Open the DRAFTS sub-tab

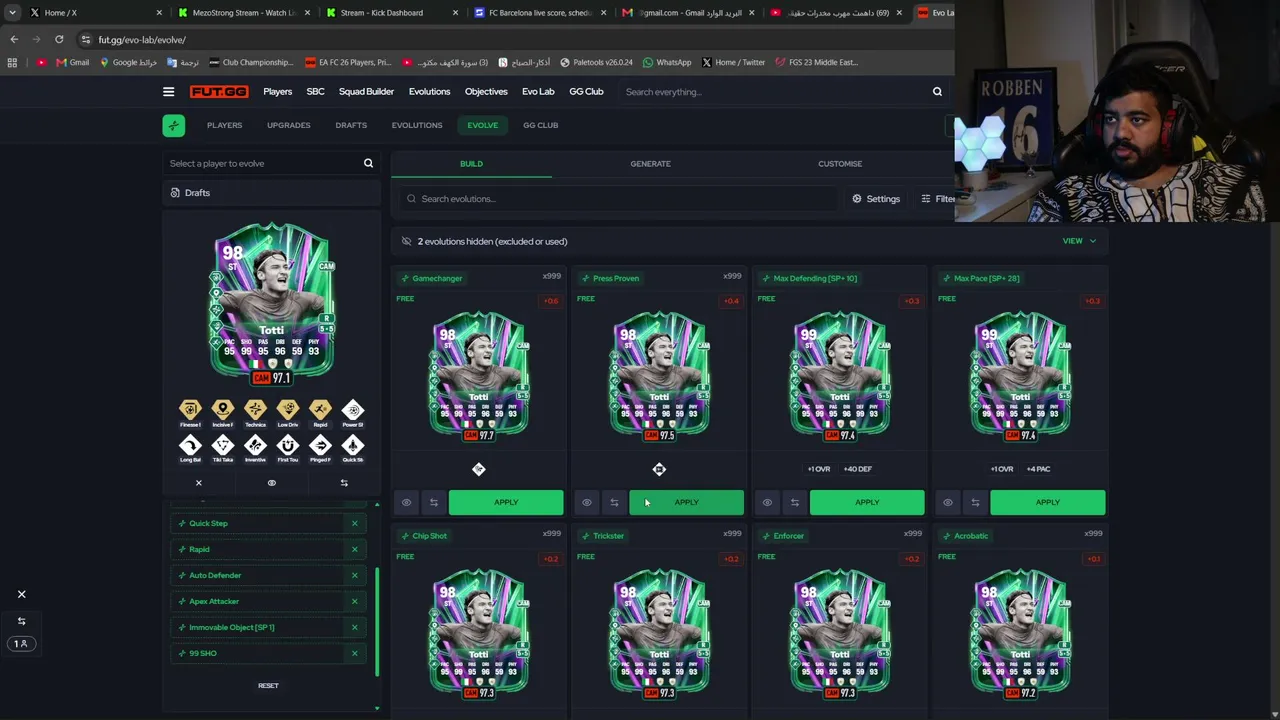(351, 125)
